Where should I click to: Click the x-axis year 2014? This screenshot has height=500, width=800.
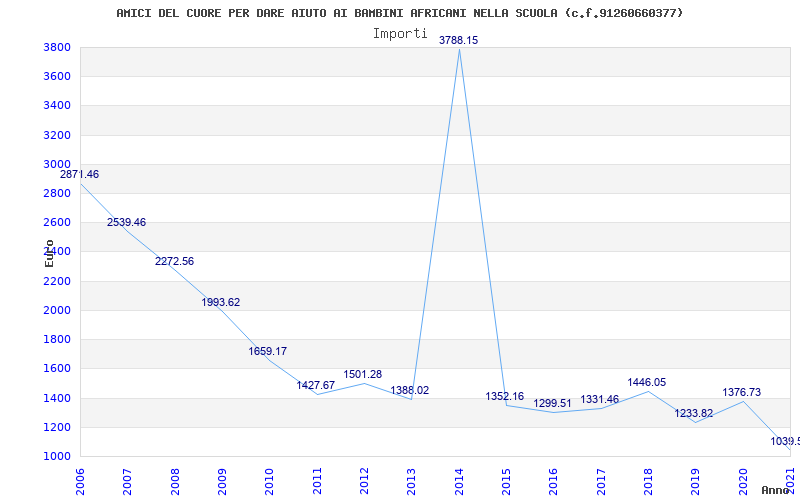[x=459, y=481]
